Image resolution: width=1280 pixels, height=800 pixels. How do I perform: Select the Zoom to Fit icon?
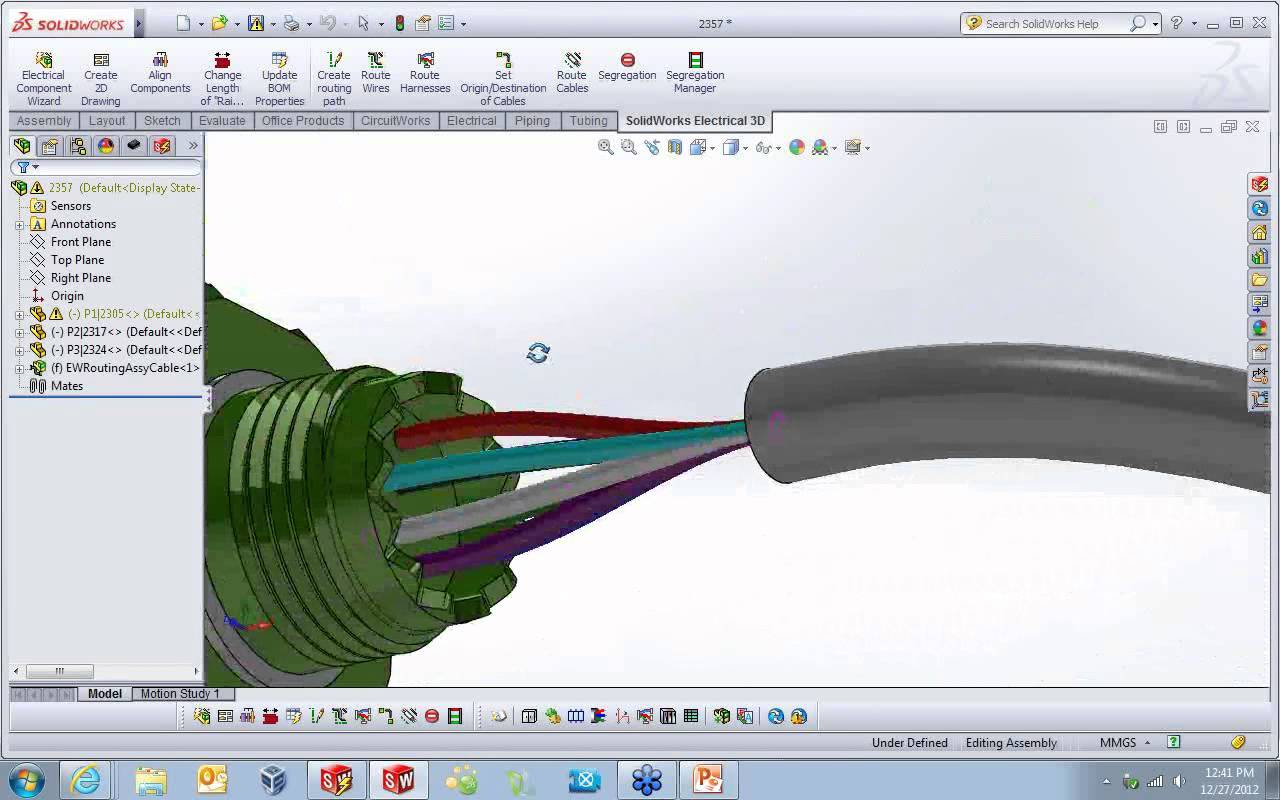605,147
